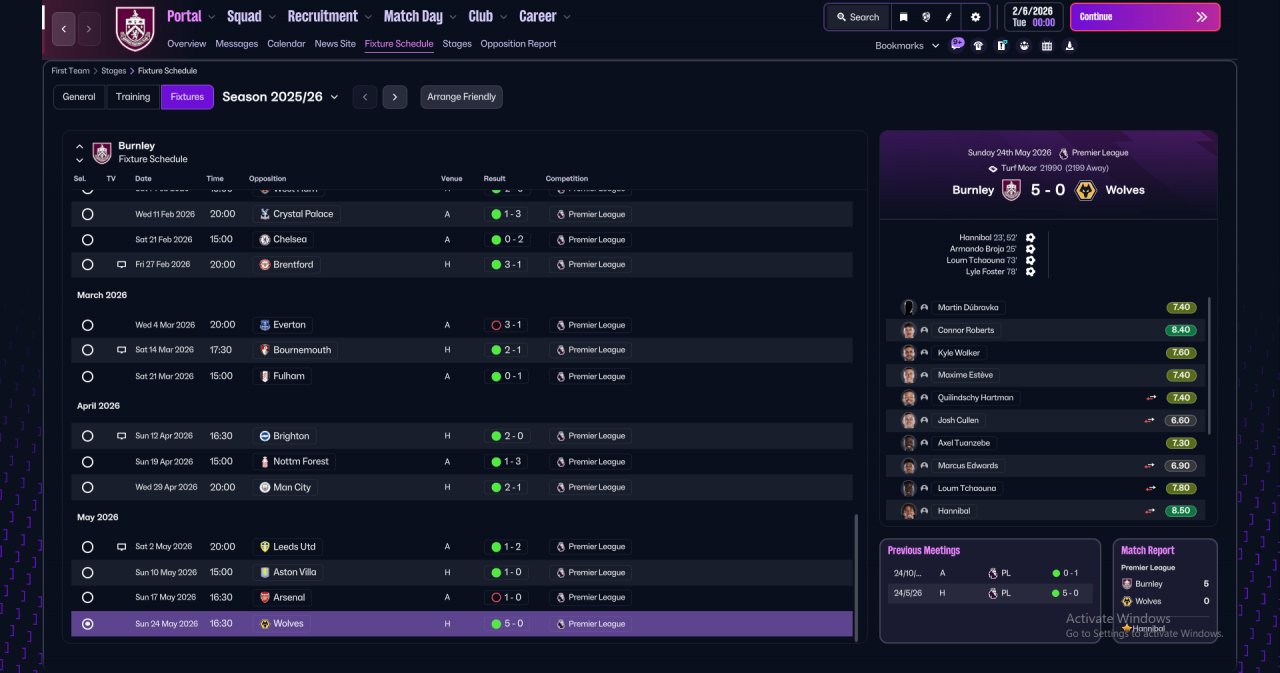Select the Everton fixture radio button
The image size is (1280, 673).
point(87,325)
